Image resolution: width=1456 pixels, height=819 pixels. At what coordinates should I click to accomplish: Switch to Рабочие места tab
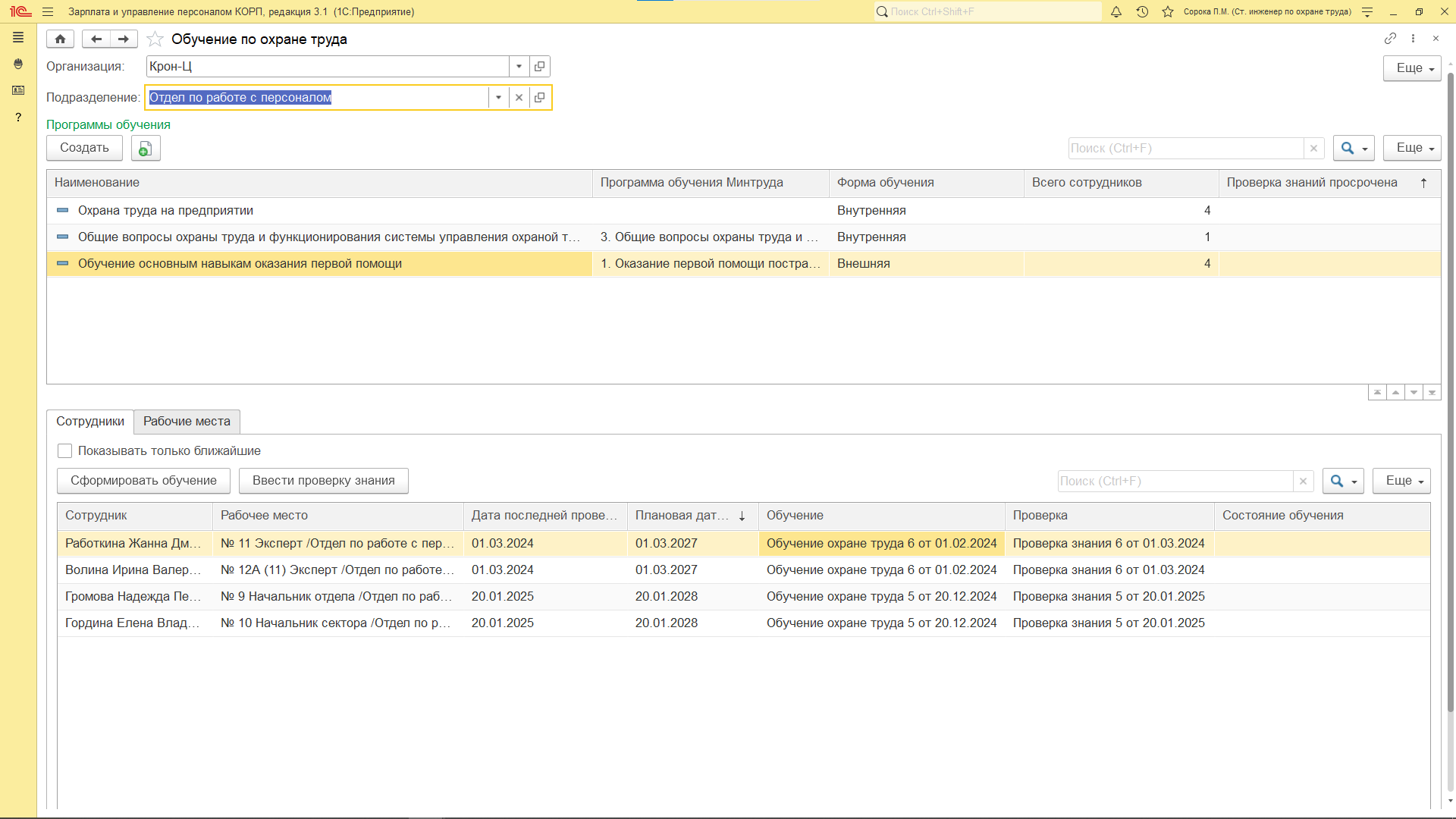pos(187,422)
